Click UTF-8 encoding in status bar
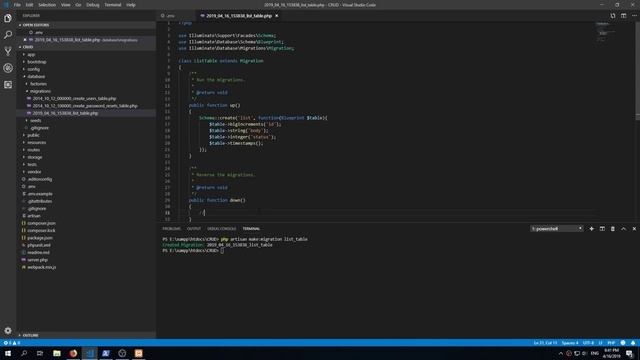 tap(588, 343)
